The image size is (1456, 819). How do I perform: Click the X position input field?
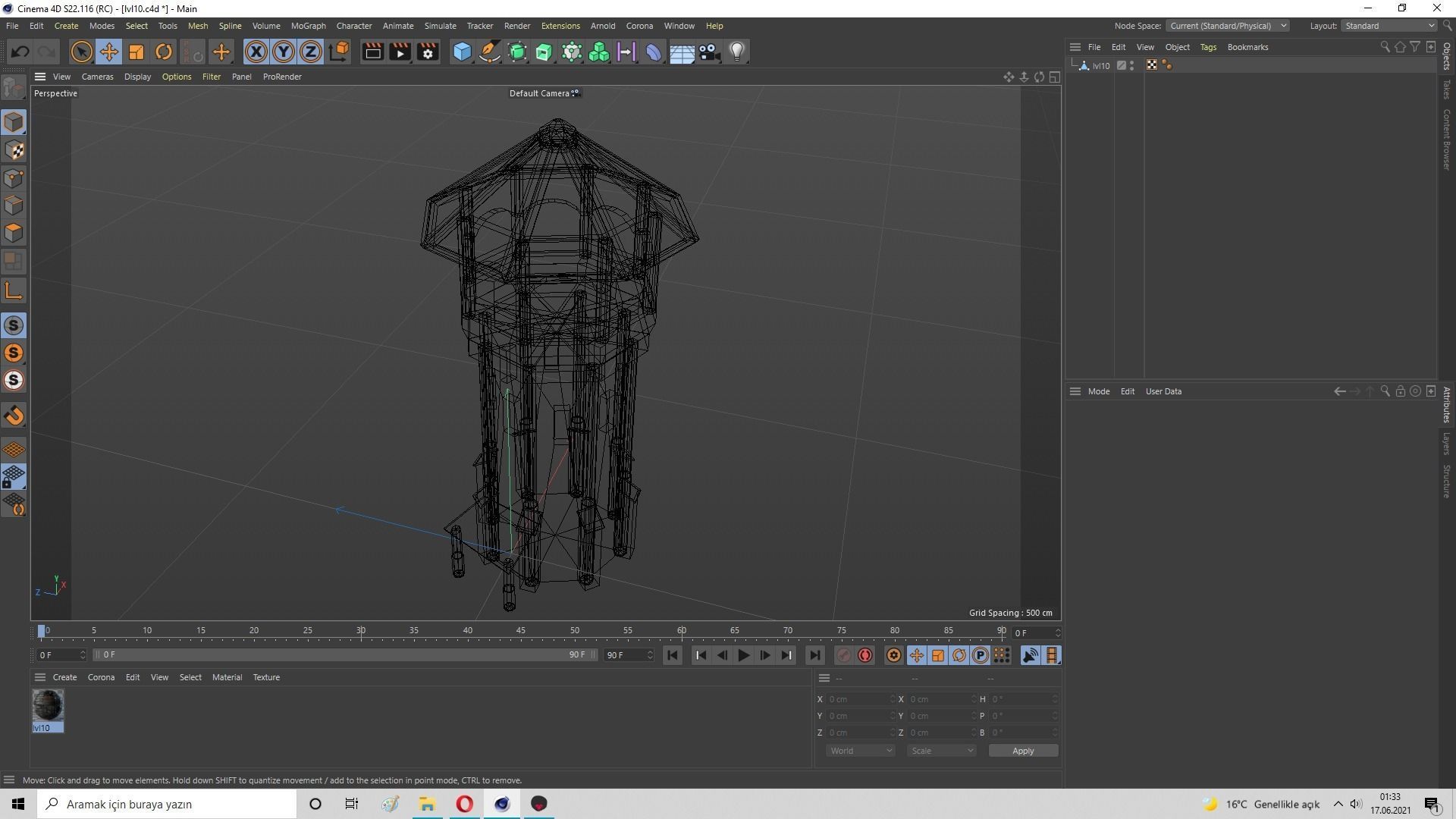(859, 699)
